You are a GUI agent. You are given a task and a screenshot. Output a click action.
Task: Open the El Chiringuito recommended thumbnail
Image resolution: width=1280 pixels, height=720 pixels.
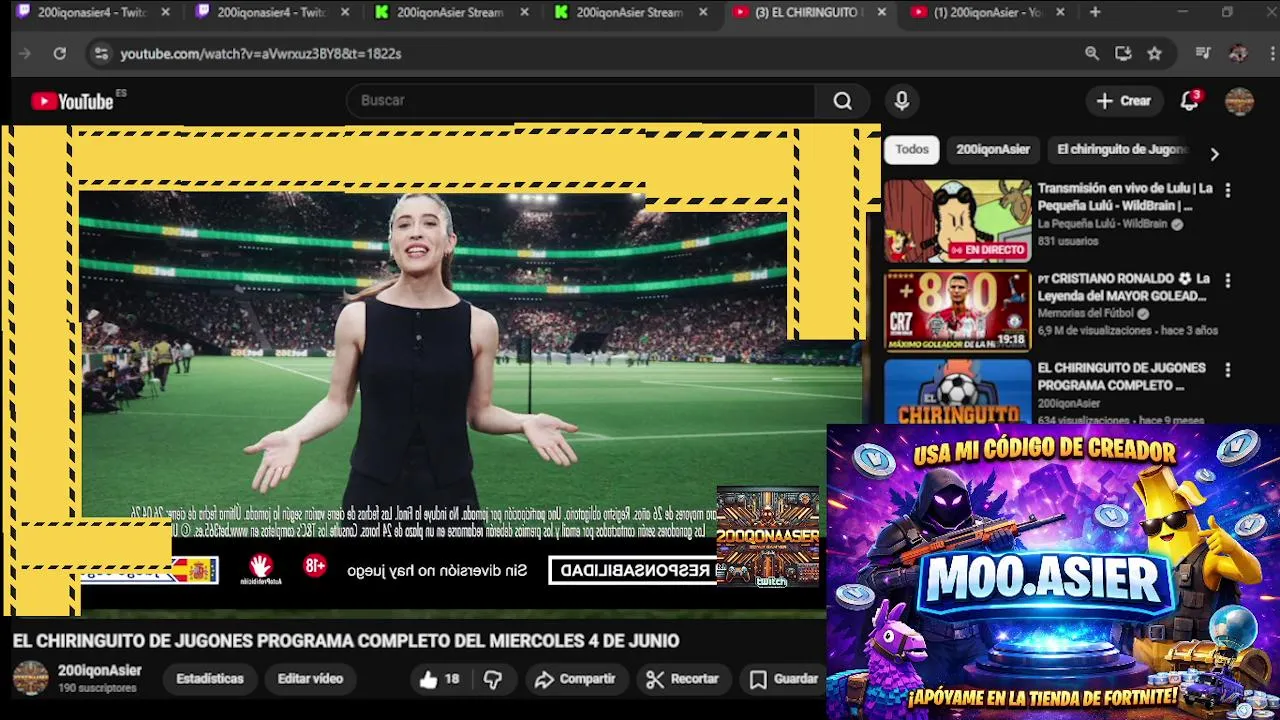[957, 391]
